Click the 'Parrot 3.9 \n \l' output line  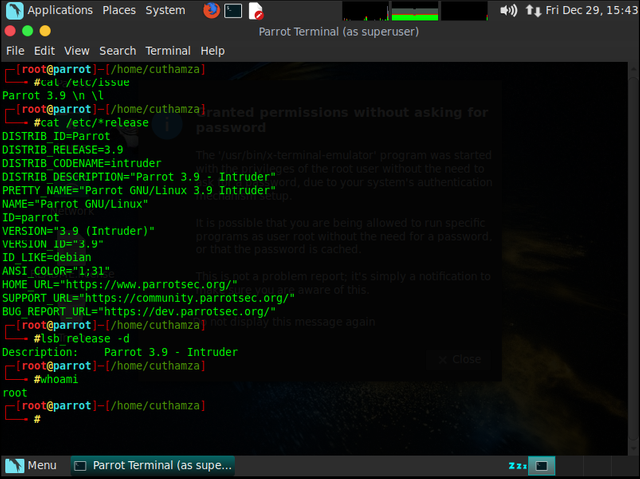pyautogui.click(x=53, y=96)
